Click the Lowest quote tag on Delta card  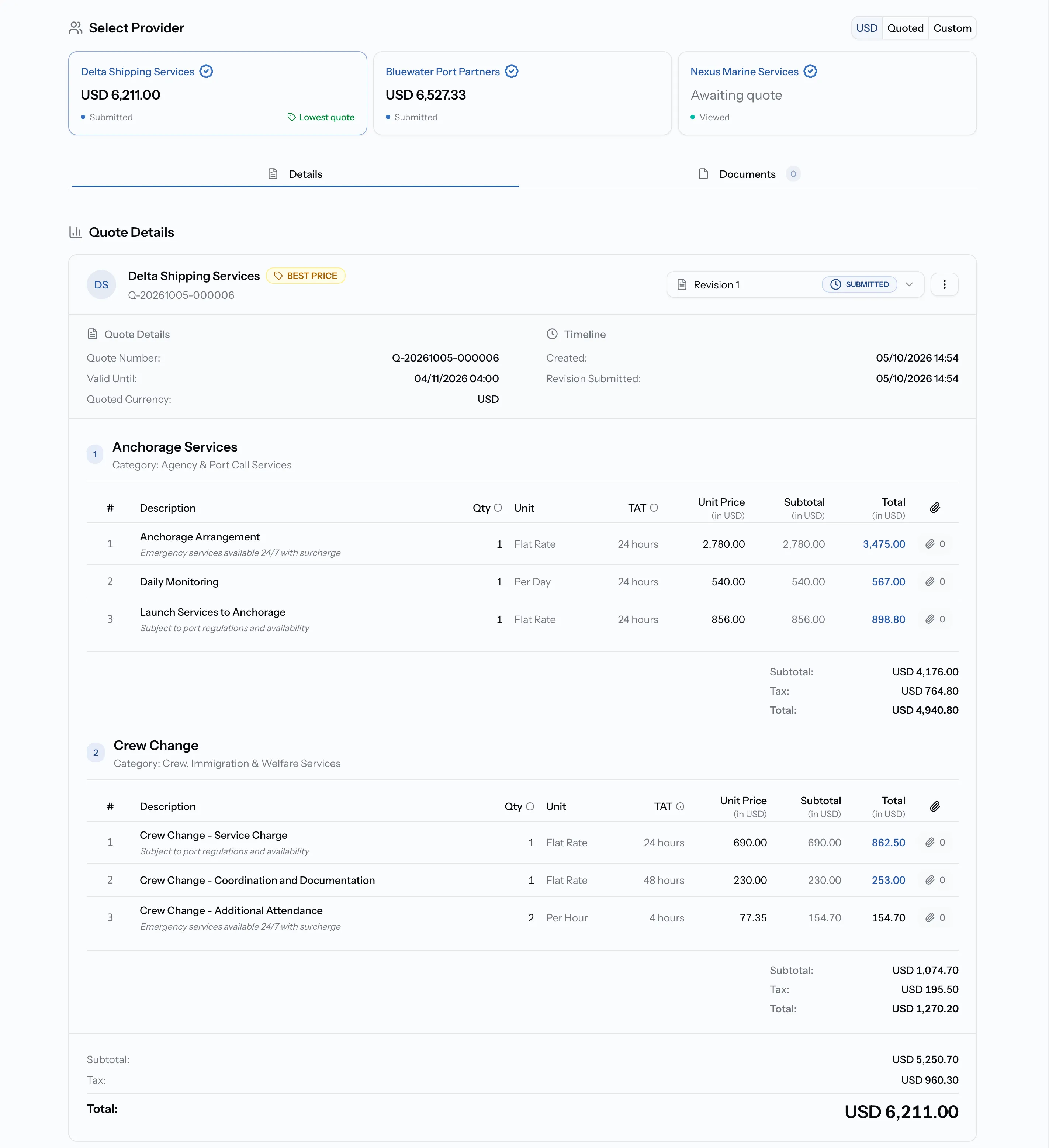321,117
